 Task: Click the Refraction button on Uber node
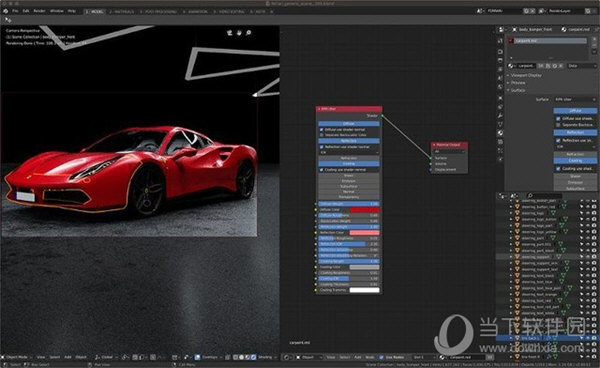pyautogui.click(x=349, y=158)
